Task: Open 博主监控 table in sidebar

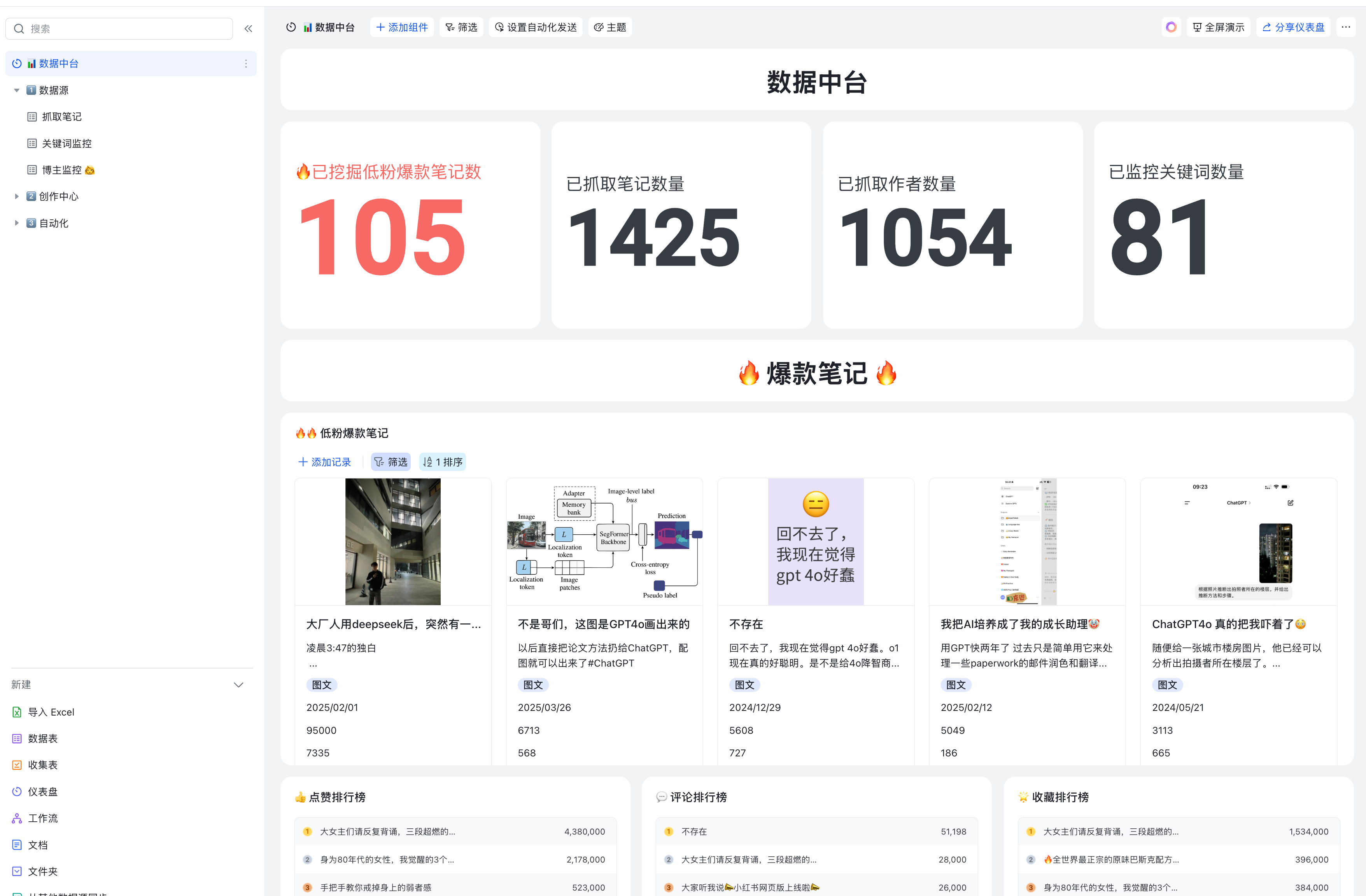Action: coord(61,170)
